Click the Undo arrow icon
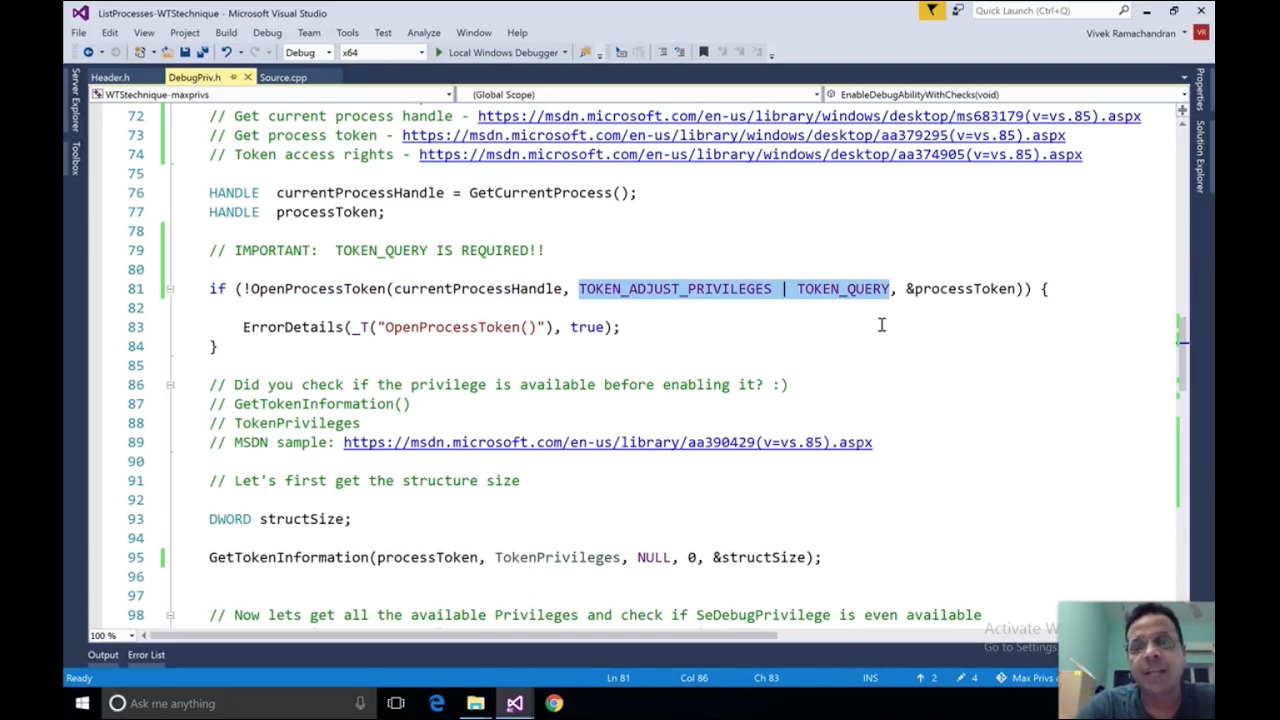Viewport: 1280px width, 720px height. (x=227, y=52)
